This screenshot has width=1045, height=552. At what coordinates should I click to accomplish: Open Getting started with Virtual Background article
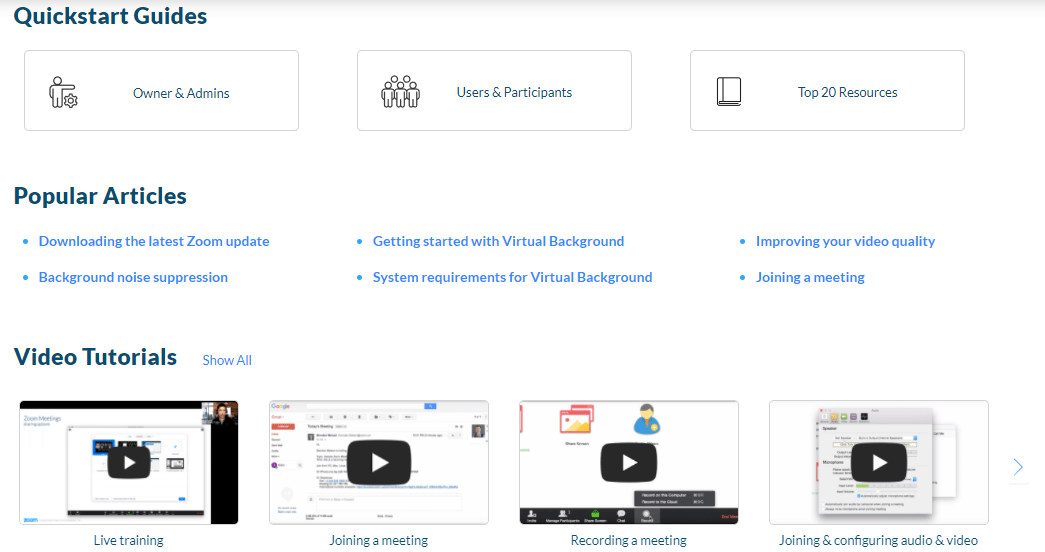tap(499, 241)
